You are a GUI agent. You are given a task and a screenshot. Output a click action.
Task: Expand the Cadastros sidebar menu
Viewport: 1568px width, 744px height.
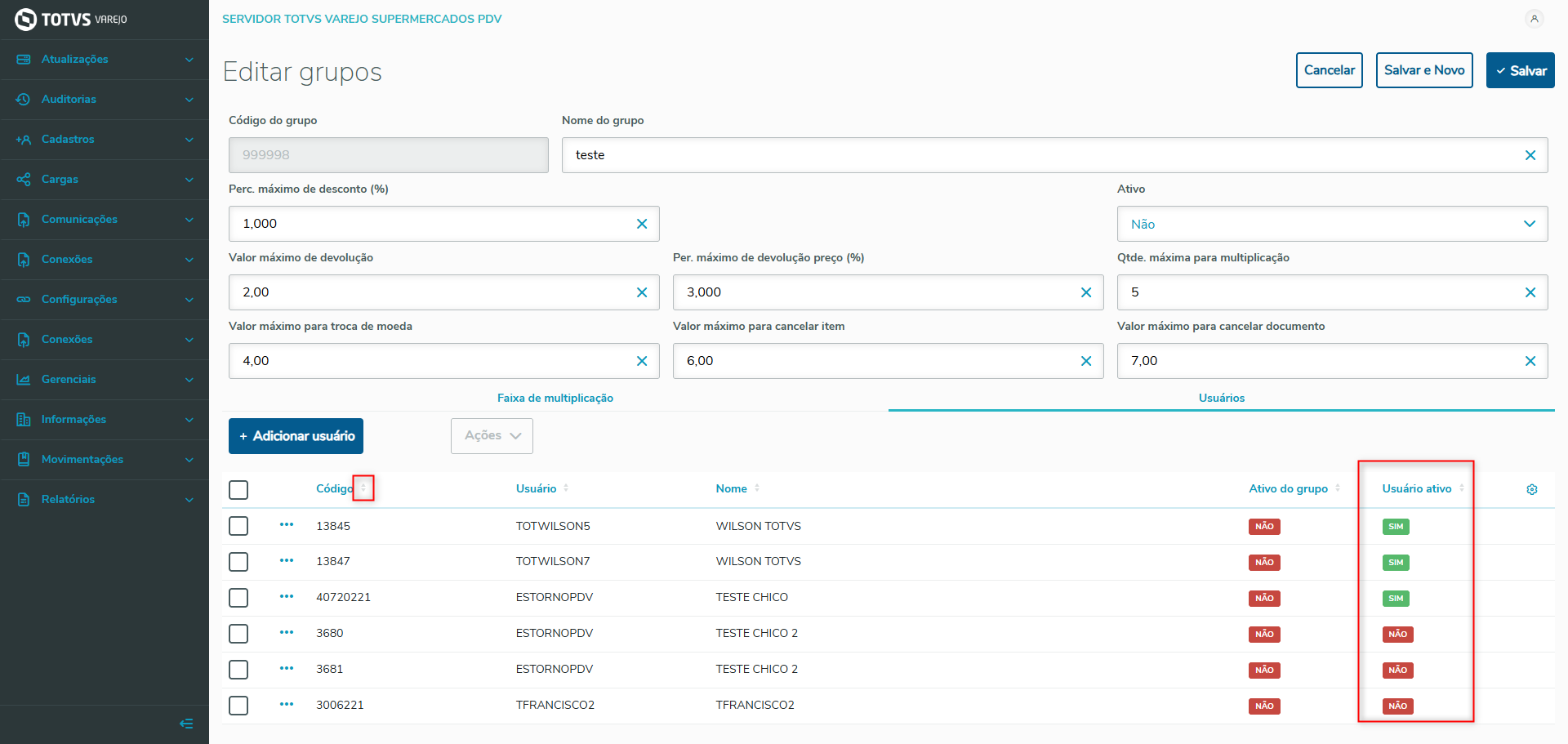click(105, 140)
